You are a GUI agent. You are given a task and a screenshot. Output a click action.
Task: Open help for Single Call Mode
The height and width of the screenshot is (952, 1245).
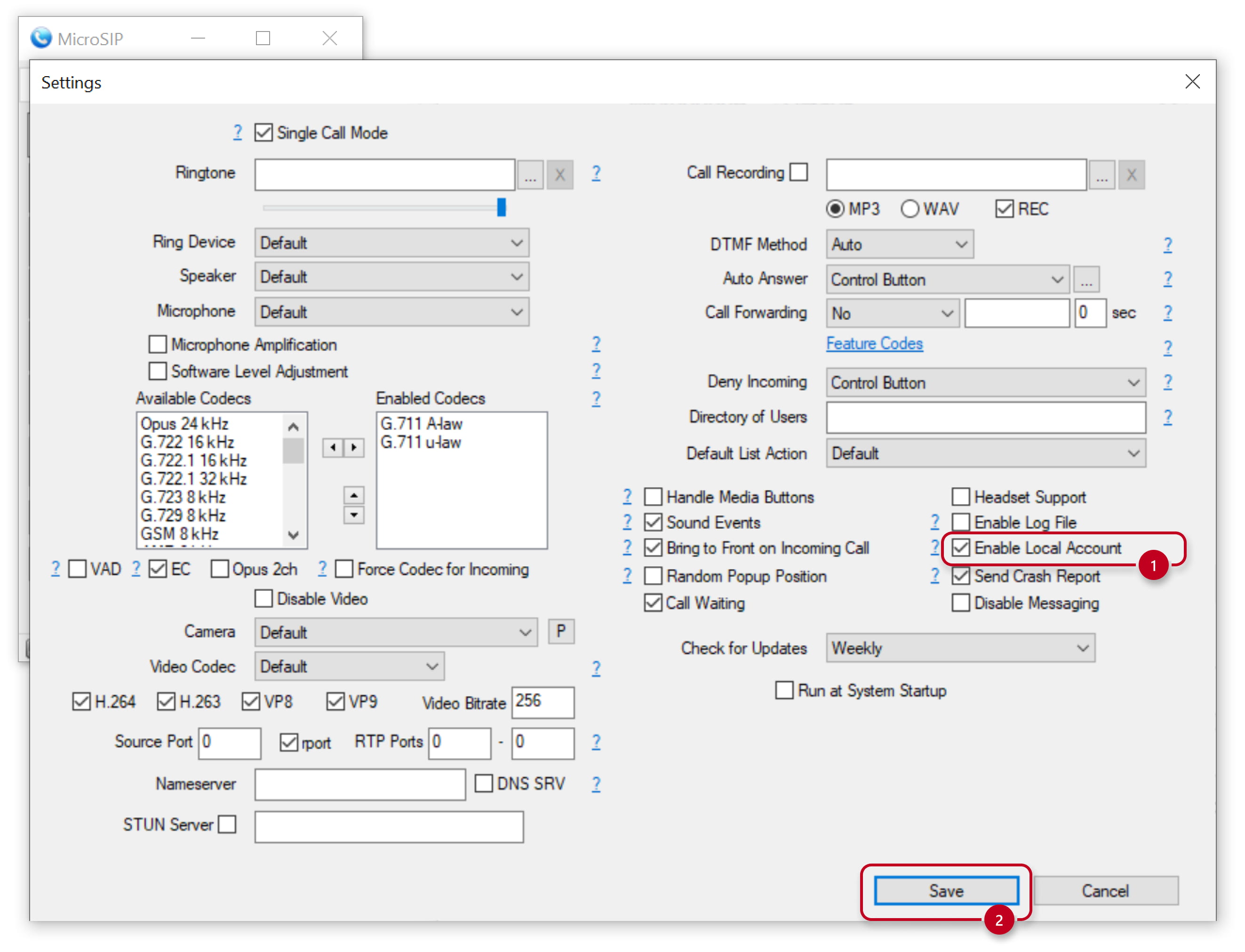tap(238, 133)
